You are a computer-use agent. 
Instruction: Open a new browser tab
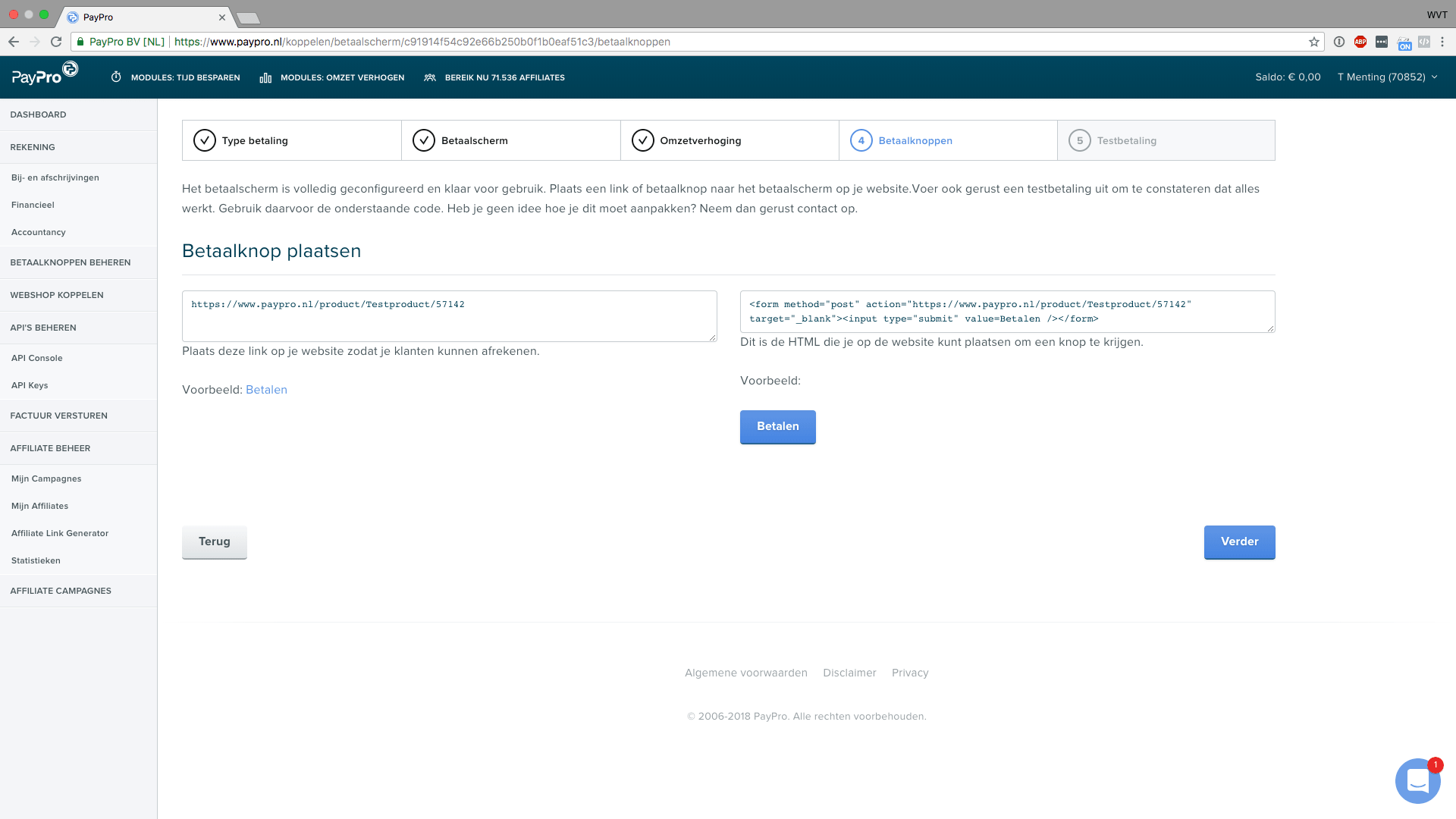tap(248, 17)
